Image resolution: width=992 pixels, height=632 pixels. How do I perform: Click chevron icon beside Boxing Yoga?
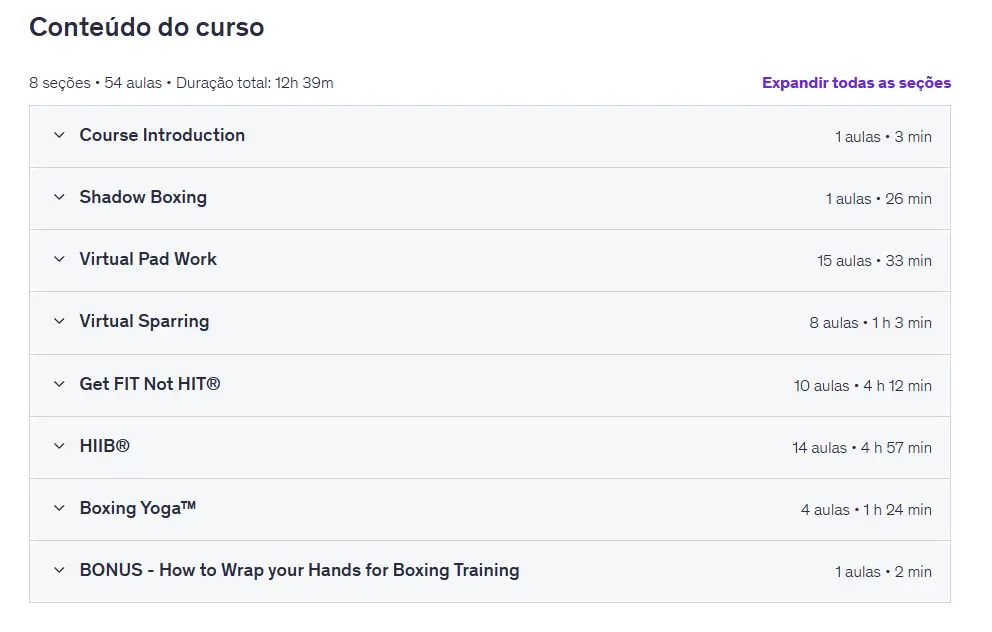point(59,509)
